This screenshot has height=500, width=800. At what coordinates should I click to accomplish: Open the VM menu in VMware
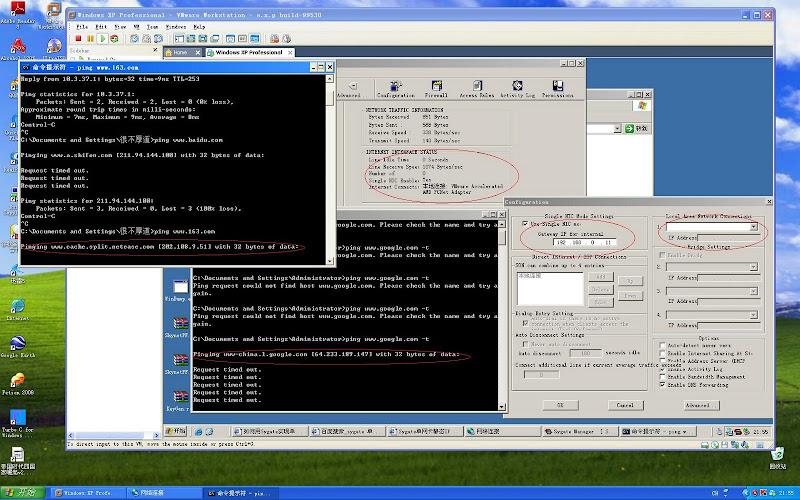[x=137, y=27]
